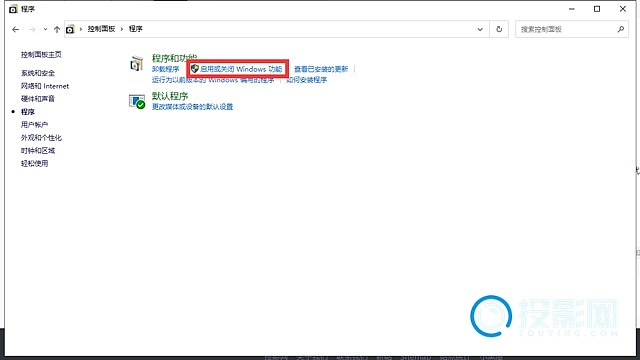This screenshot has height=360, width=640.
Task: Open 轻松使用 category
Action: pos(34,163)
